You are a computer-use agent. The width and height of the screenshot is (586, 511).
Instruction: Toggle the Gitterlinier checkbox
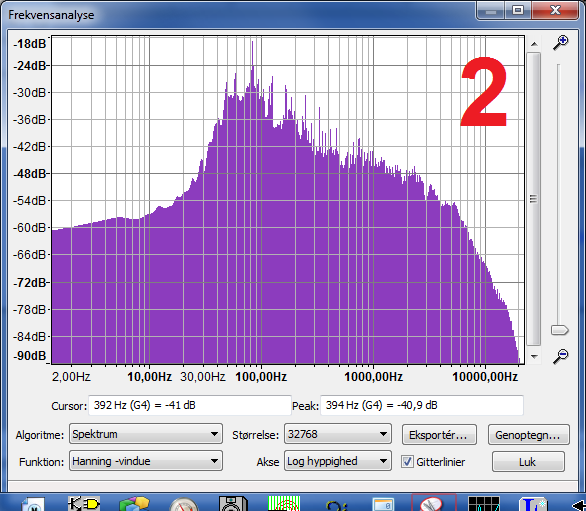pyautogui.click(x=407, y=462)
